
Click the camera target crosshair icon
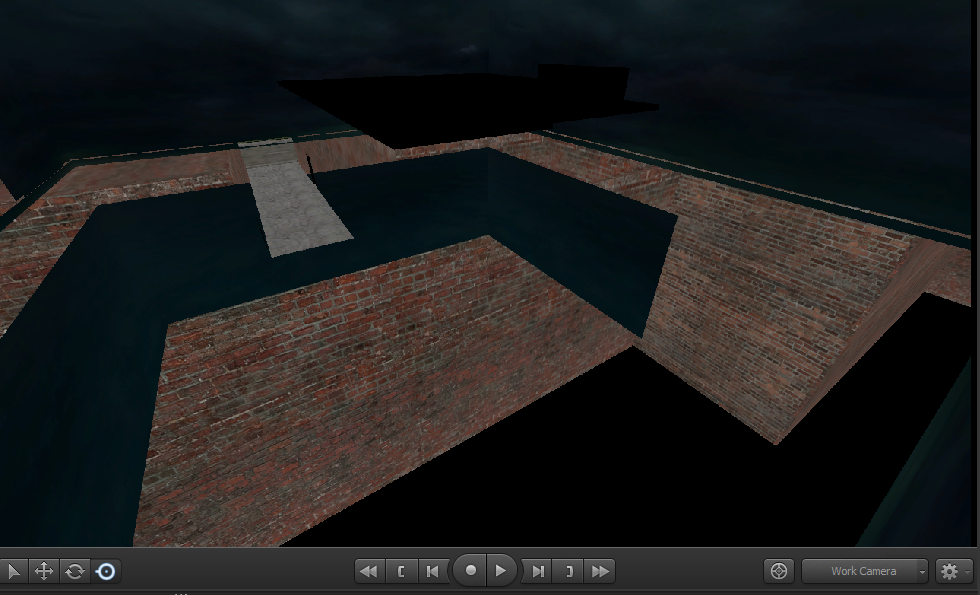[779, 571]
